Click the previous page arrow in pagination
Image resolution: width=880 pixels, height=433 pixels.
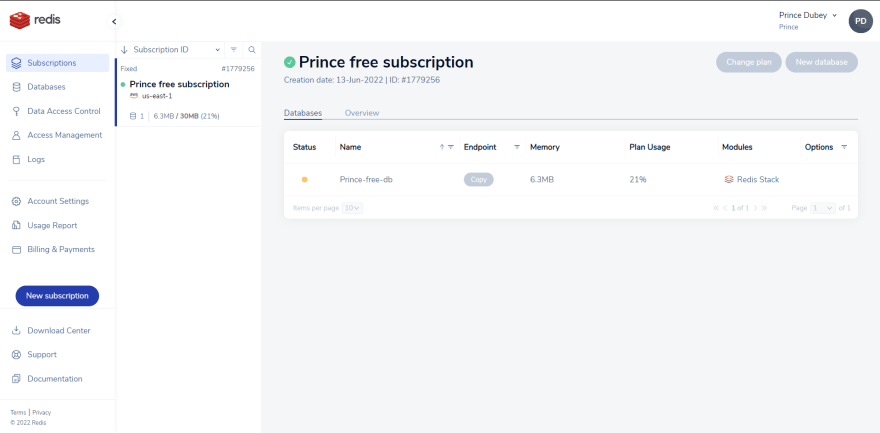725,208
